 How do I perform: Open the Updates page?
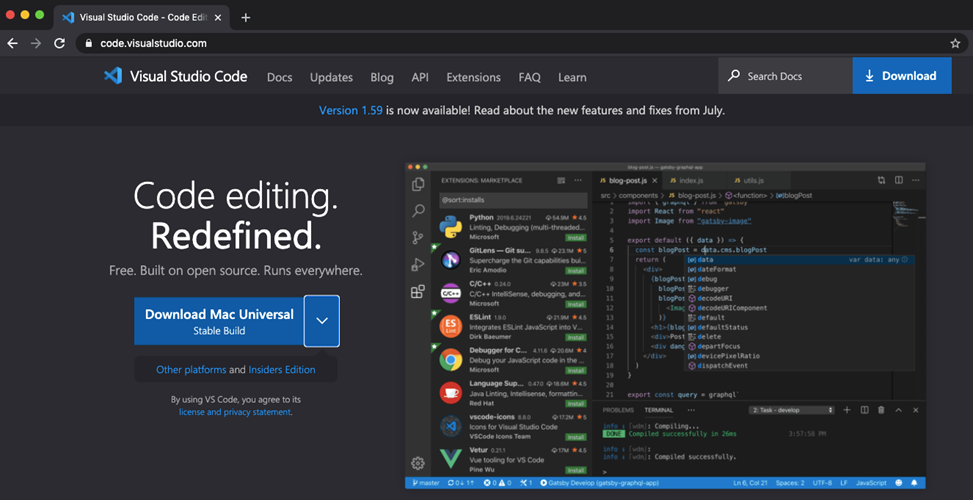331,78
